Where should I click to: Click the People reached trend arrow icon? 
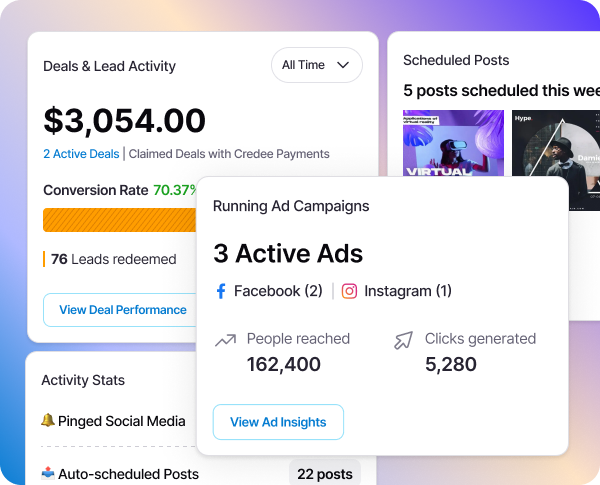(225, 341)
